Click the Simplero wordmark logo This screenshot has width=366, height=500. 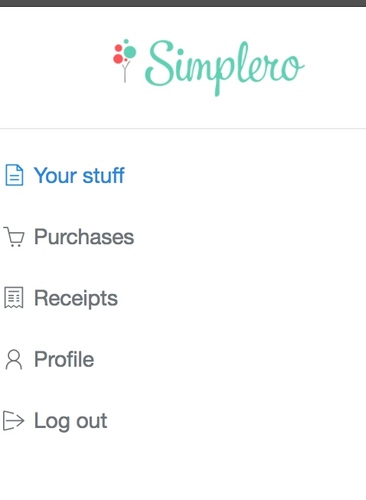click(224, 68)
